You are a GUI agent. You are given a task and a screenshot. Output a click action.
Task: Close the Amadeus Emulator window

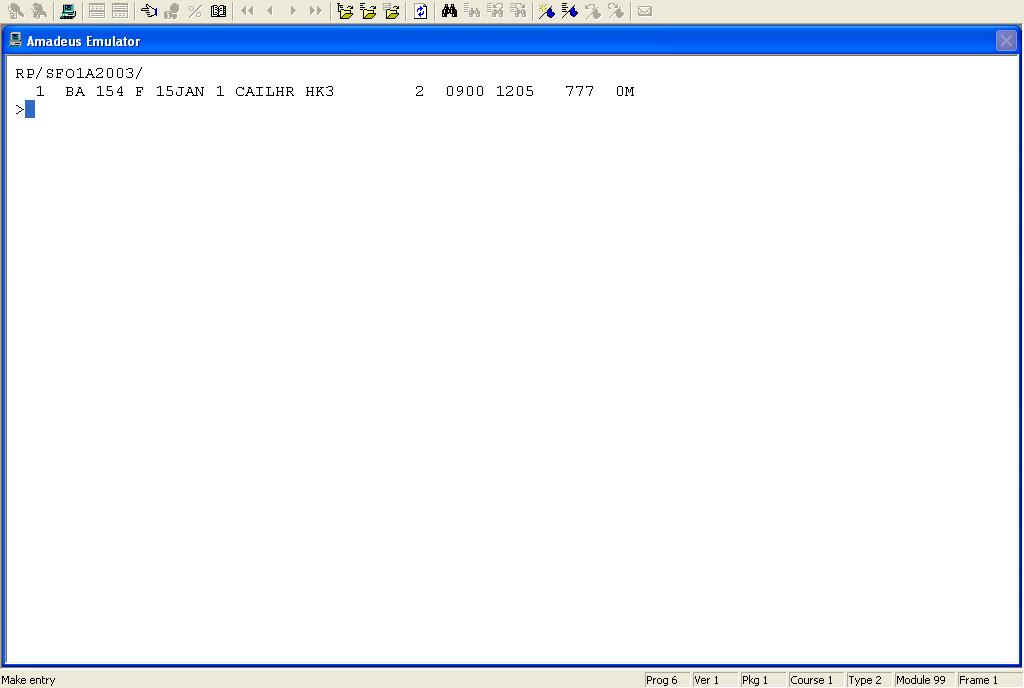click(x=1006, y=41)
